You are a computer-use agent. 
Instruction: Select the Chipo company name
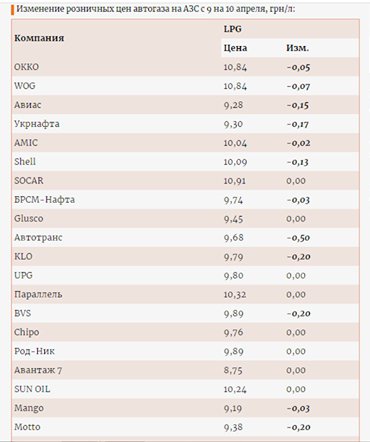coord(27,332)
